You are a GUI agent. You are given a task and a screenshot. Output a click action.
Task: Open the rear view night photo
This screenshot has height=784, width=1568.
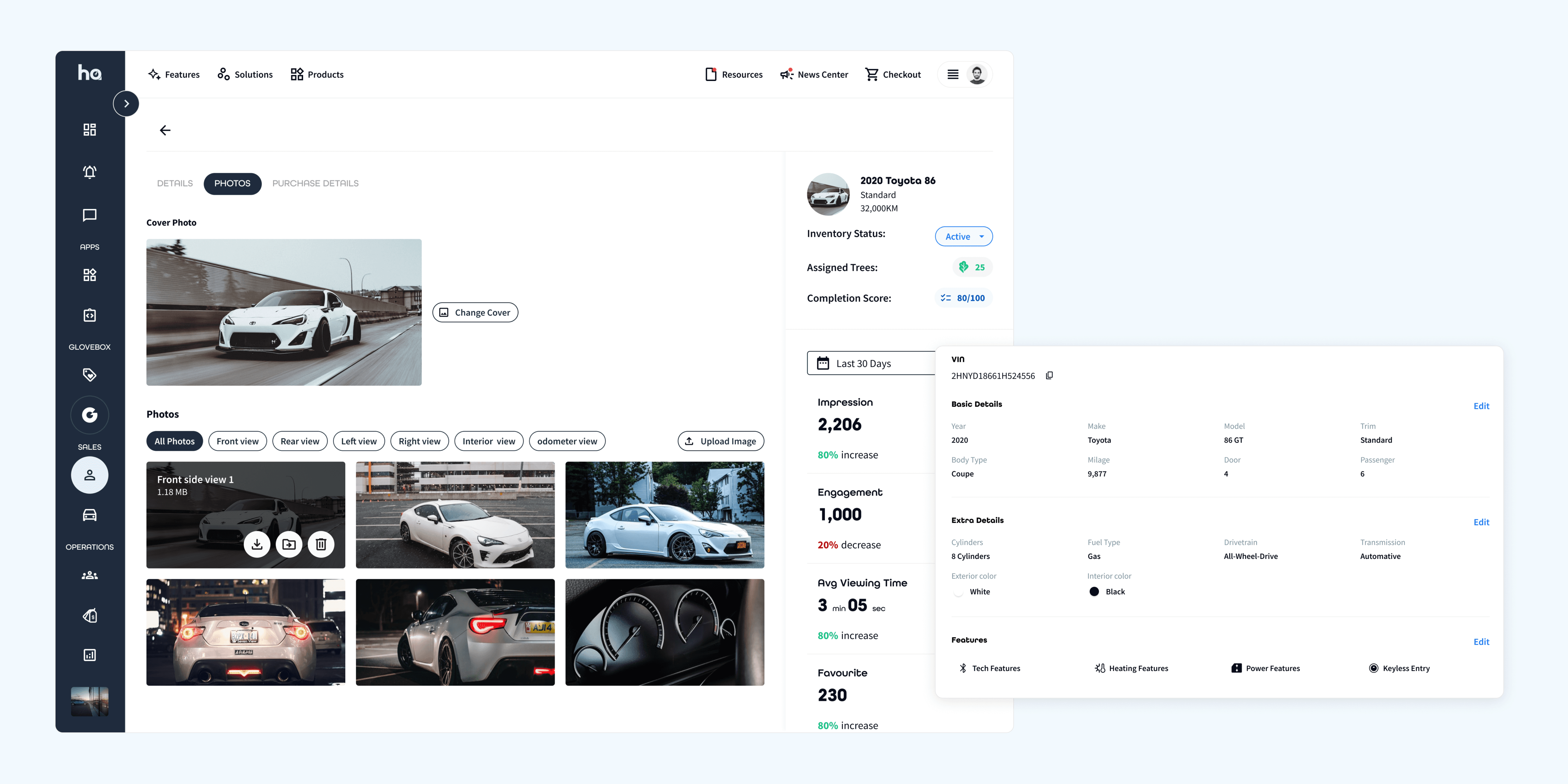coord(246,632)
